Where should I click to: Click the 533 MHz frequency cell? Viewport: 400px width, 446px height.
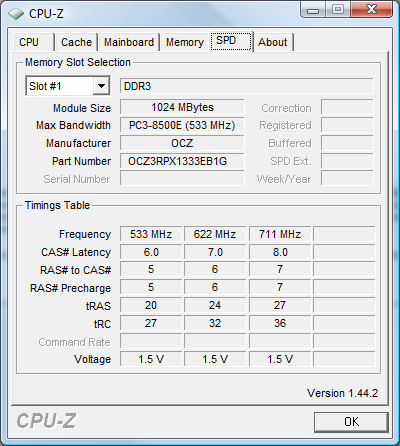click(x=151, y=234)
